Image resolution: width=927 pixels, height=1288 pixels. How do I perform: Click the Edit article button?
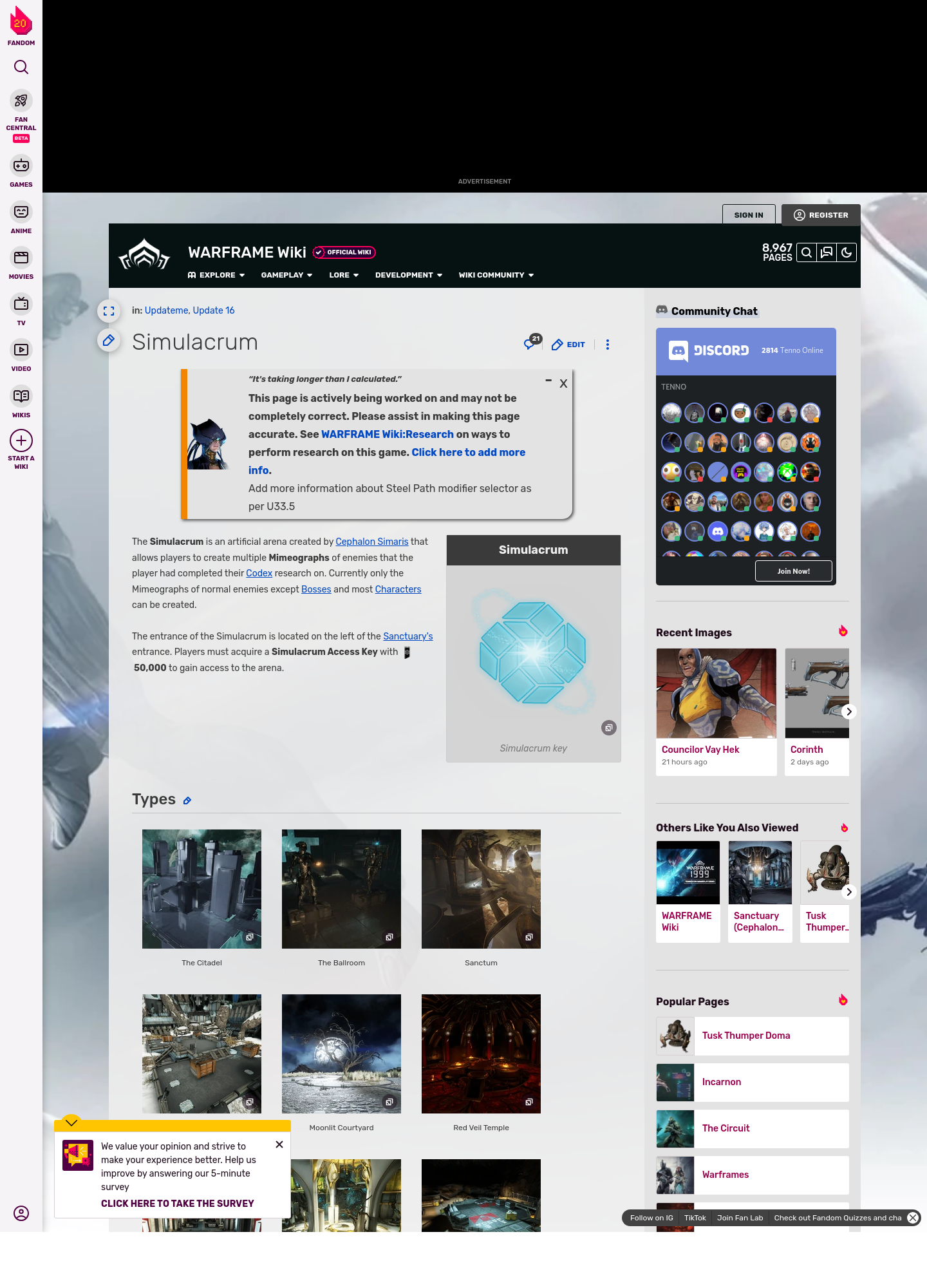tap(568, 345)
